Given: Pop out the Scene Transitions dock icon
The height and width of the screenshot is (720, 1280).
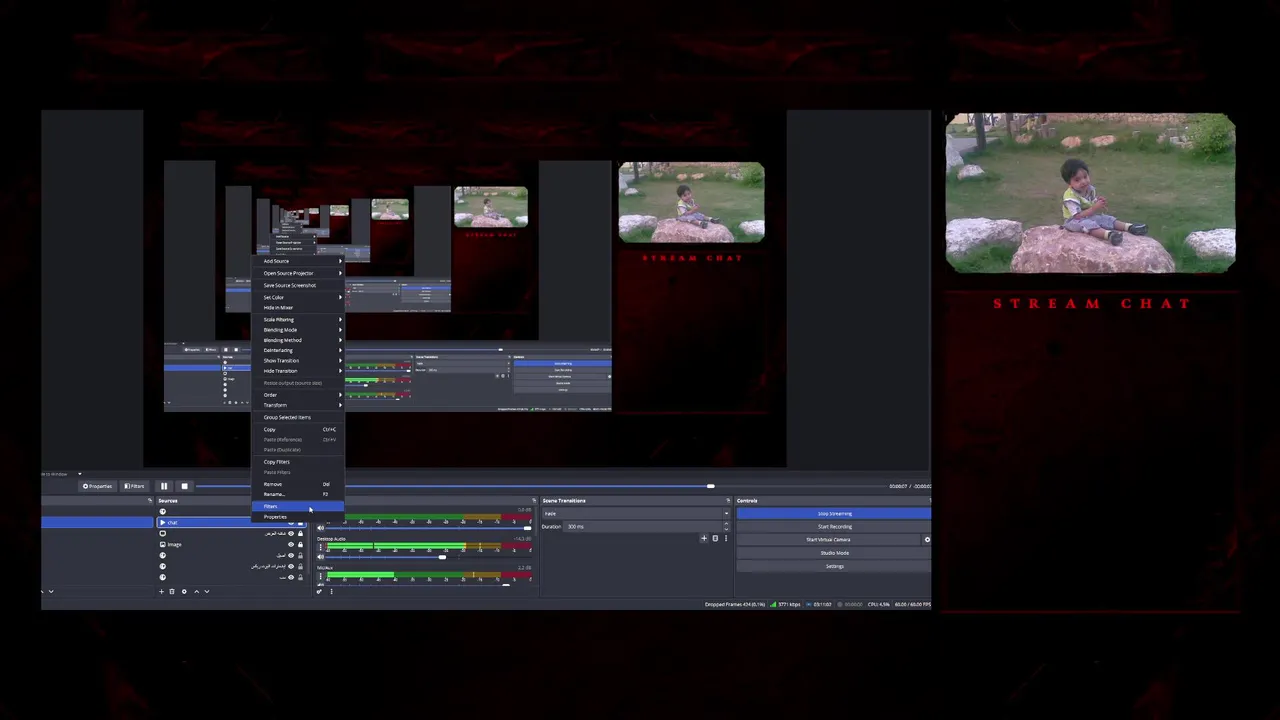Looking at the screenshot, I should coord(728,500).
